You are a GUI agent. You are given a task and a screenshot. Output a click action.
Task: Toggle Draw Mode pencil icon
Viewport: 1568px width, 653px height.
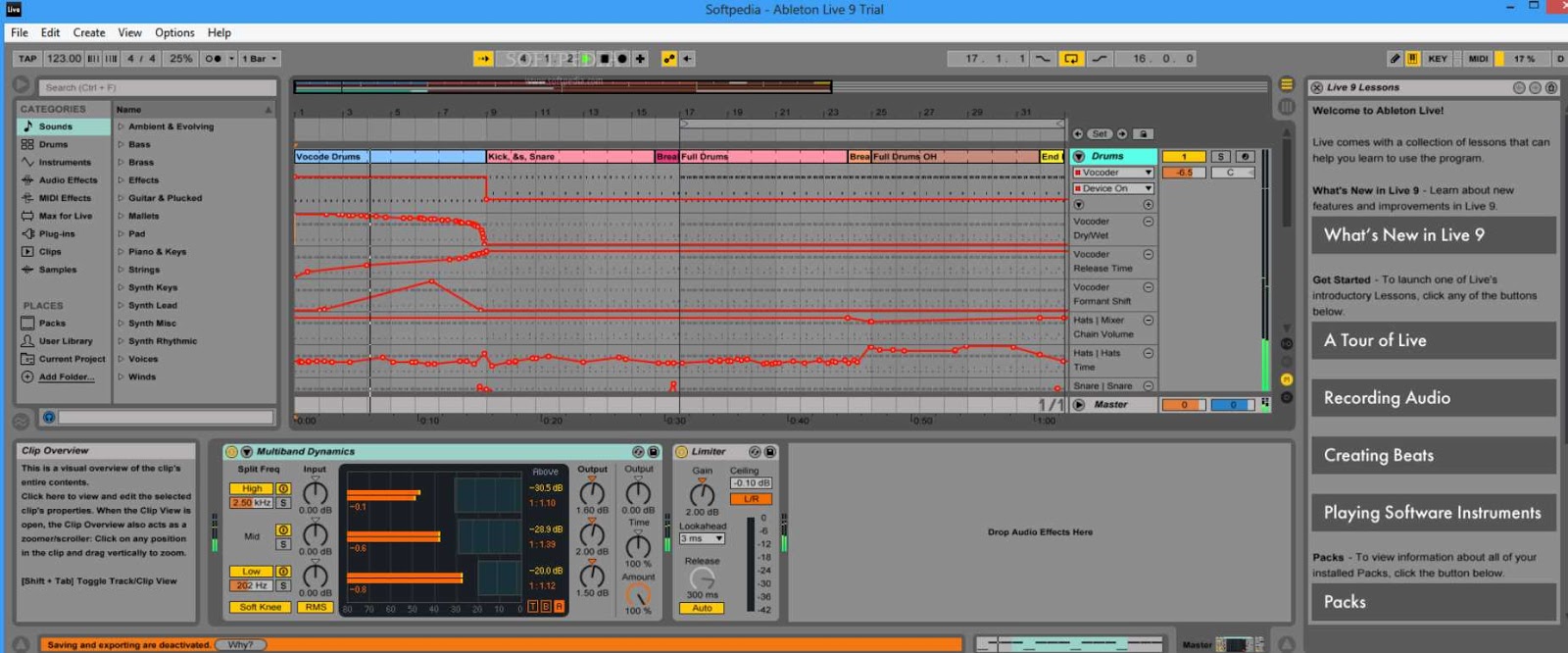pos(1395,59)
